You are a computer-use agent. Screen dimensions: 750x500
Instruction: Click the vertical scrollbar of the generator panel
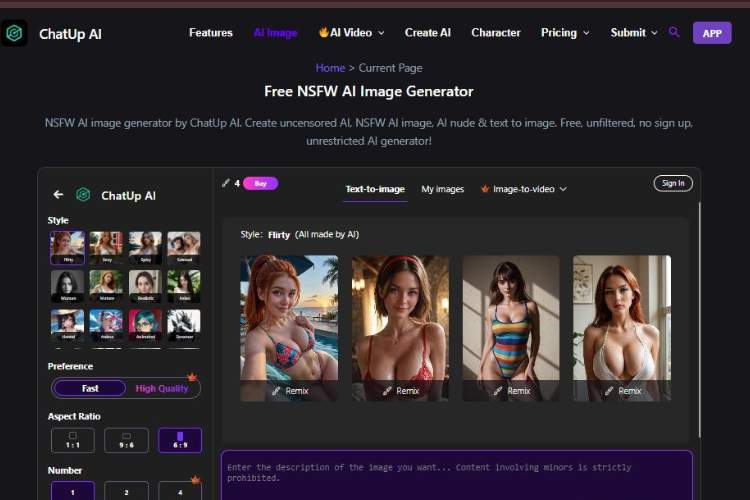coord(698,300)
